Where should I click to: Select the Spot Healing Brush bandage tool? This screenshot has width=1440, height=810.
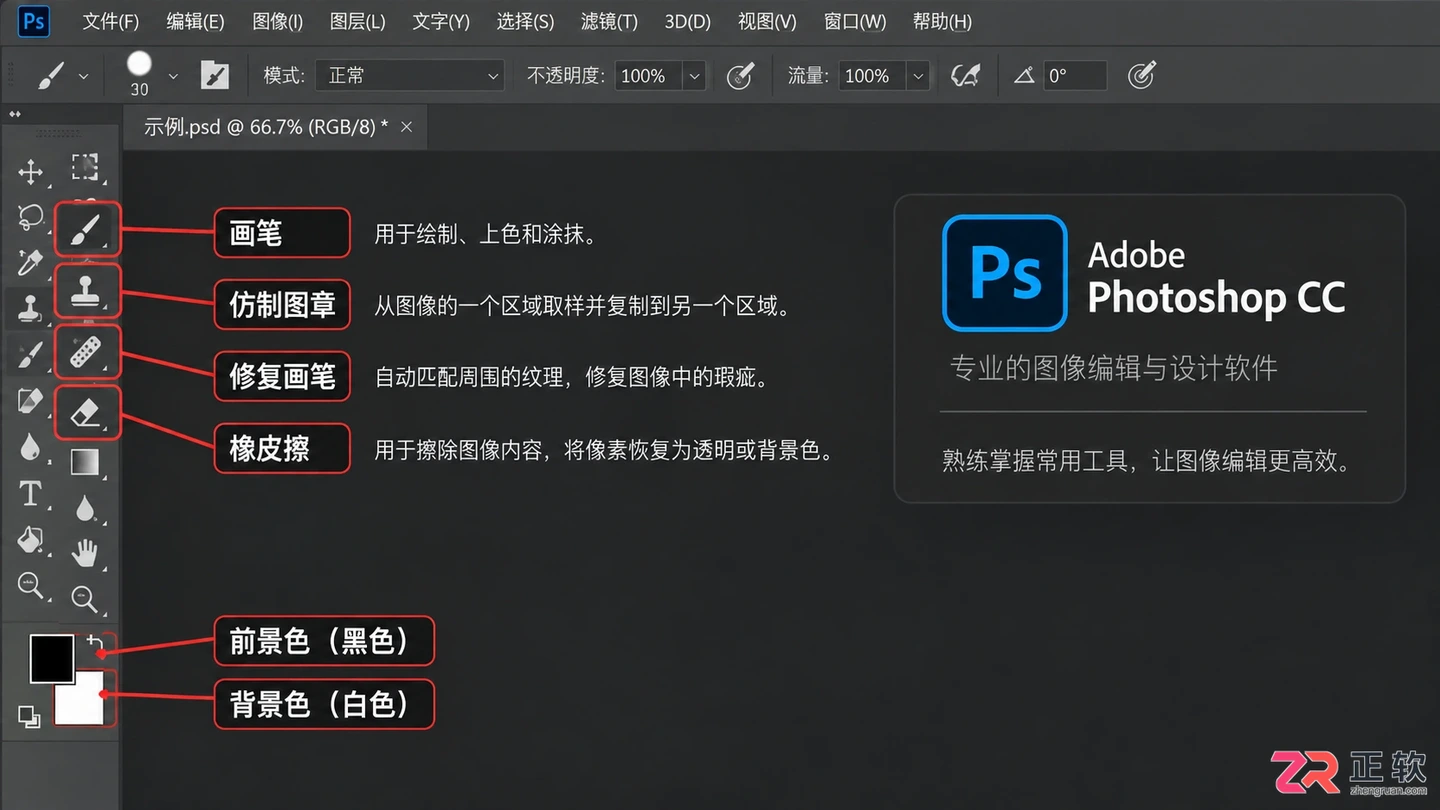(86, 353)
